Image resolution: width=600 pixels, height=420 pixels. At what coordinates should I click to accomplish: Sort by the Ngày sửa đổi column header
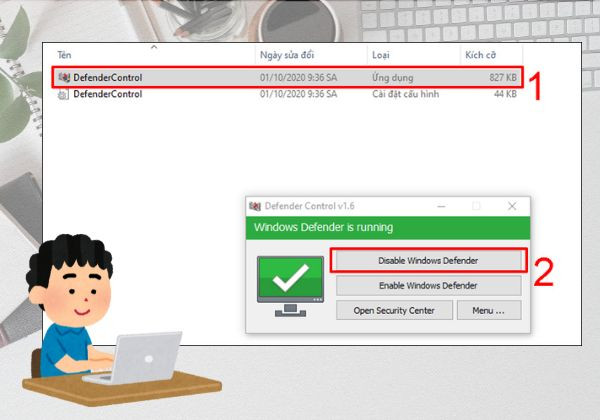(287, 55)
